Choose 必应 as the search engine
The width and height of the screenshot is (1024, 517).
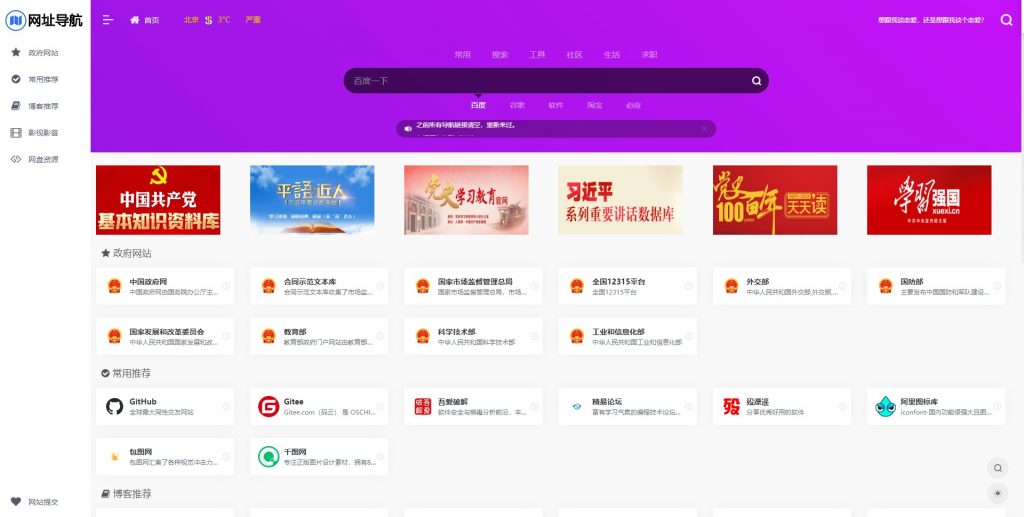pyautogui.click(x=633, y=105)
